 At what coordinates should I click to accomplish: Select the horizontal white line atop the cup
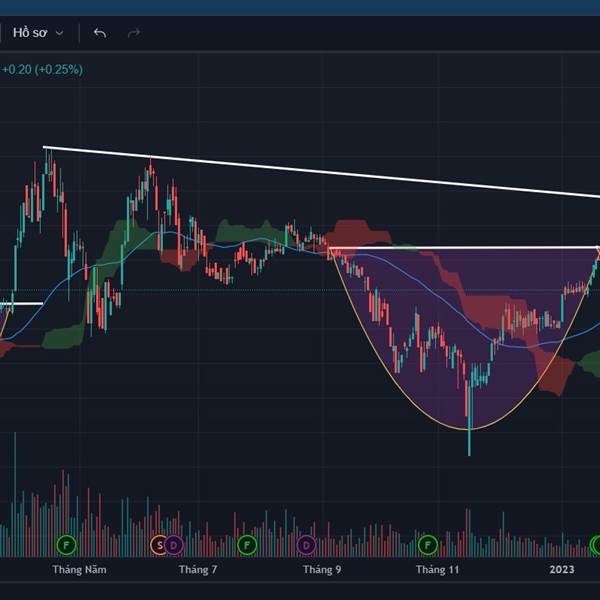pyautogui.click(x=463, y=248)
